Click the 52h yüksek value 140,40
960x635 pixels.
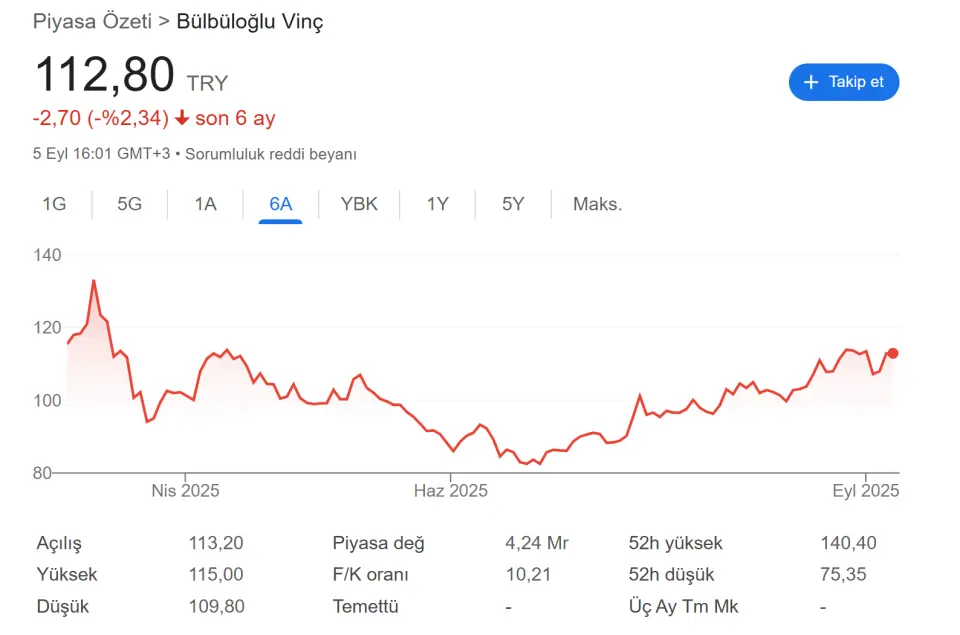(x=848, y=543)
